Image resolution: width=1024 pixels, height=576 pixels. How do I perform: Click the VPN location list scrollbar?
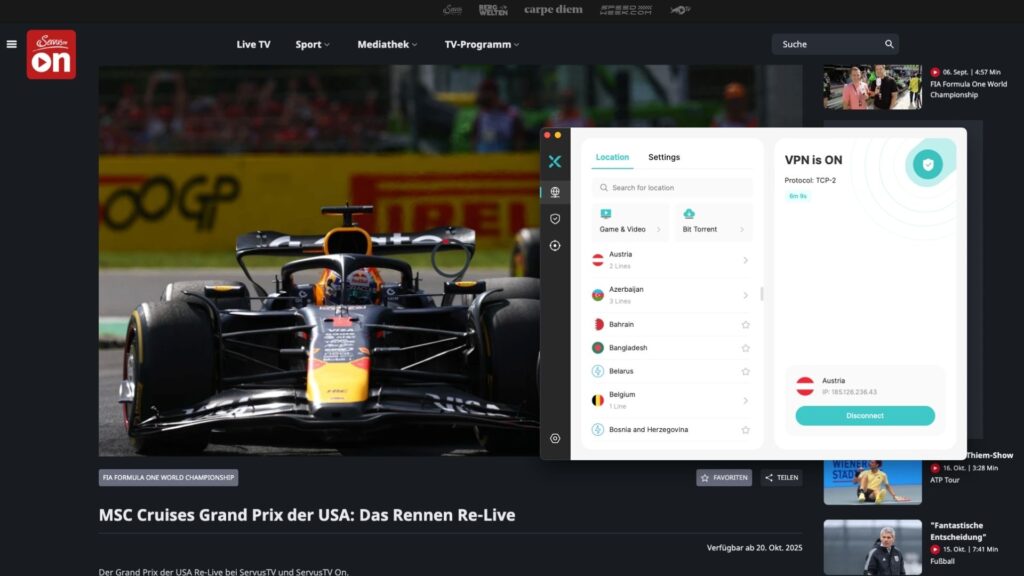pos(761,294)
